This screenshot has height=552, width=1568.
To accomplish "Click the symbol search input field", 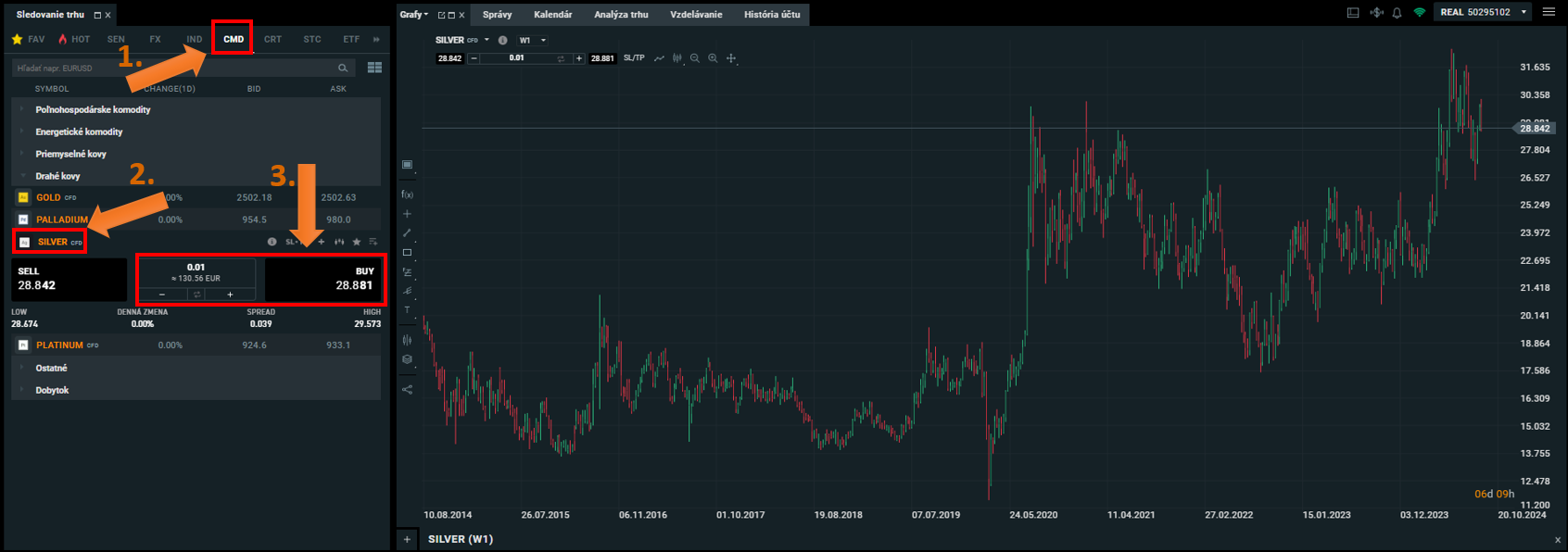I will point(171,68).
